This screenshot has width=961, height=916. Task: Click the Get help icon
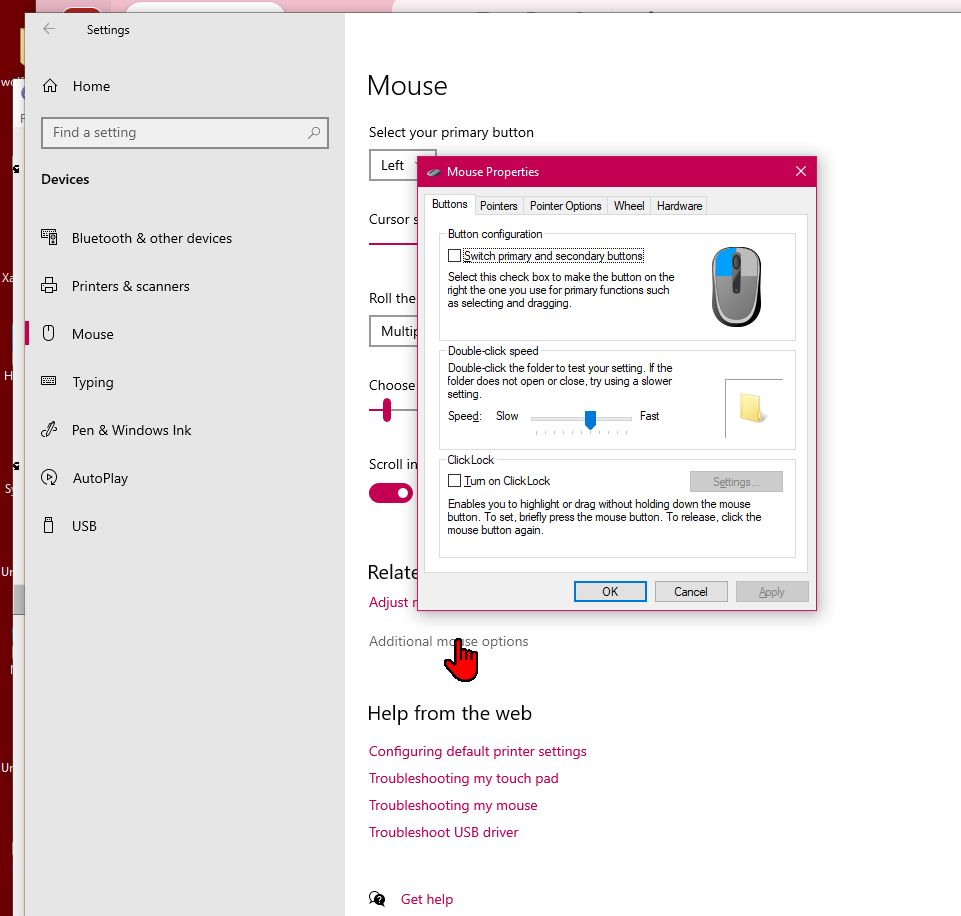377,898
